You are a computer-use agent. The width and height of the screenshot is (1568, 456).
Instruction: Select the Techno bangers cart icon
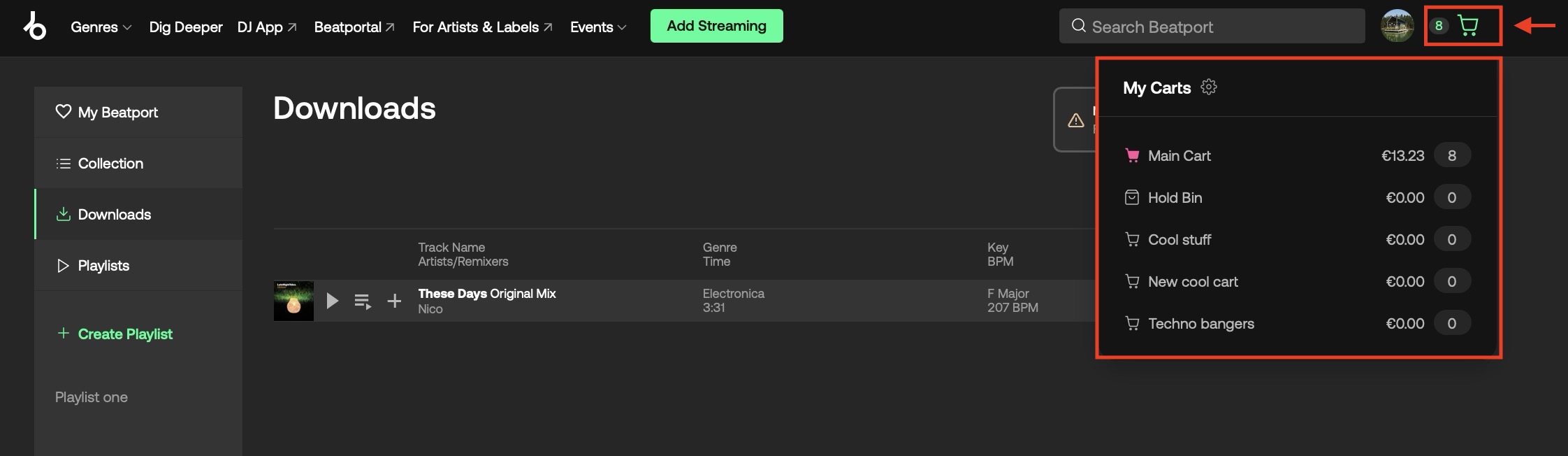click(x=1132, y=323)
